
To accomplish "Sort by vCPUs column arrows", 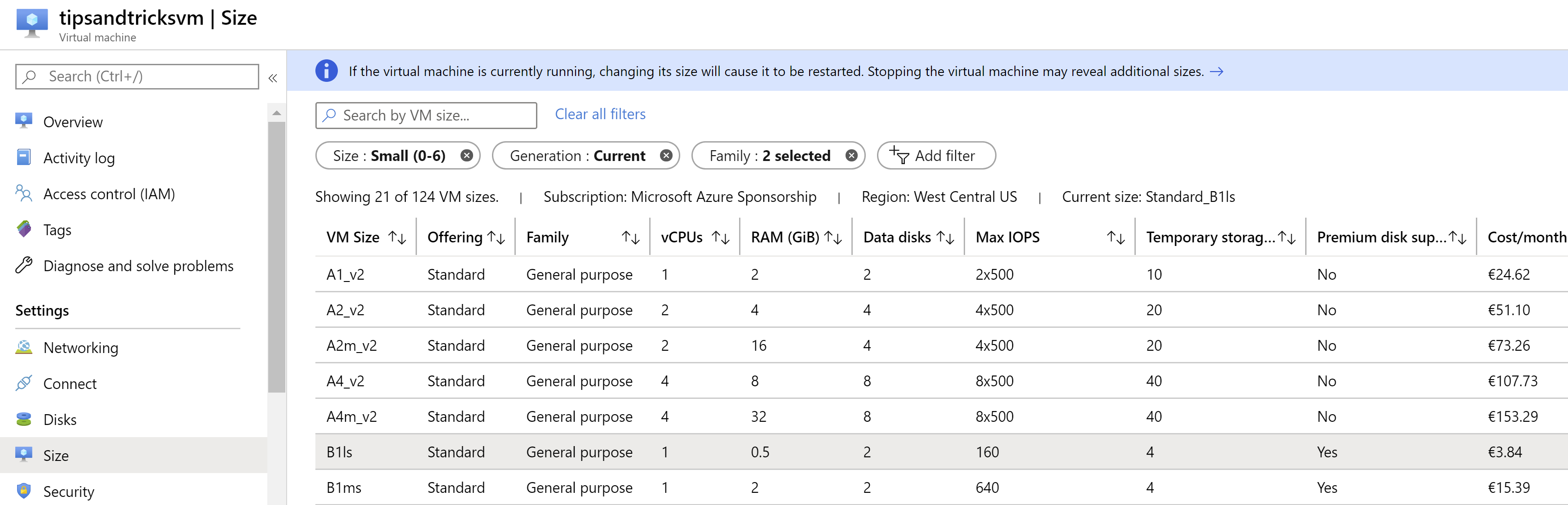I will [x=721, y=237].
